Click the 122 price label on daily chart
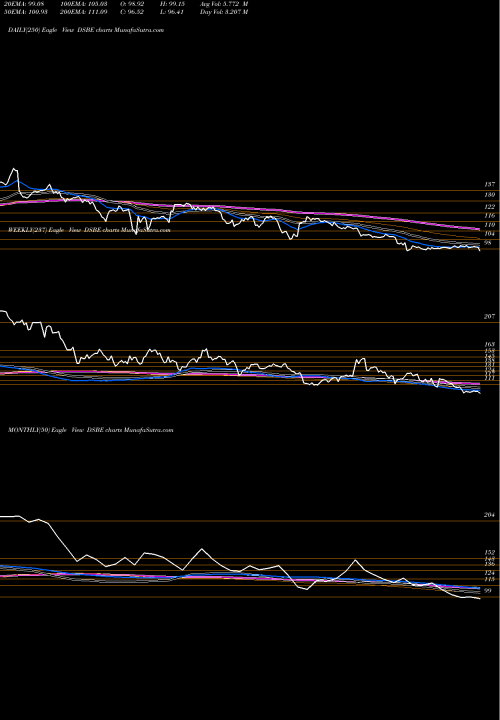Viewport: 500px width, 720px height. coord(489,207)
